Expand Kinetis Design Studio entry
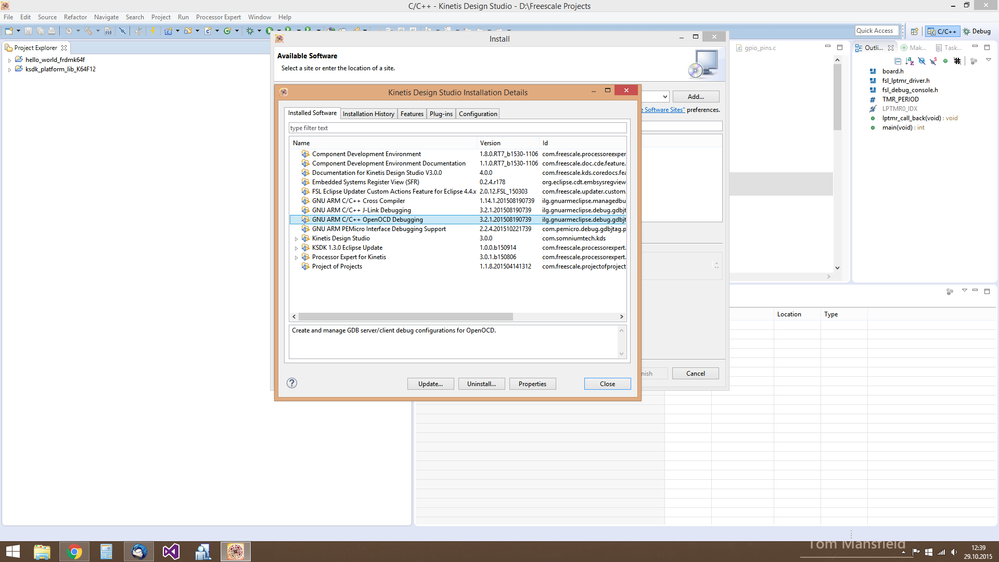 [296, 239]
